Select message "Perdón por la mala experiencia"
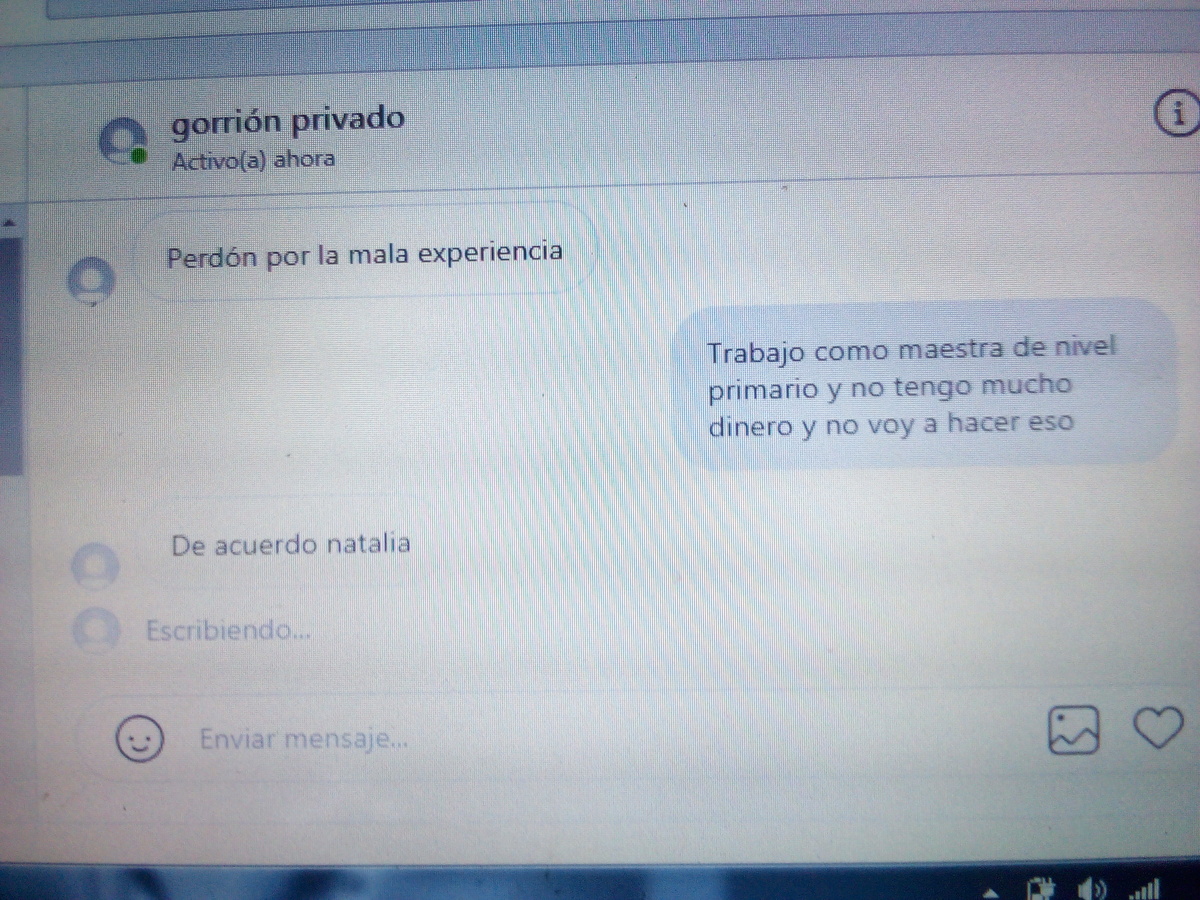Viewport: 1200px width, 900px height. (x=364, y=253)
